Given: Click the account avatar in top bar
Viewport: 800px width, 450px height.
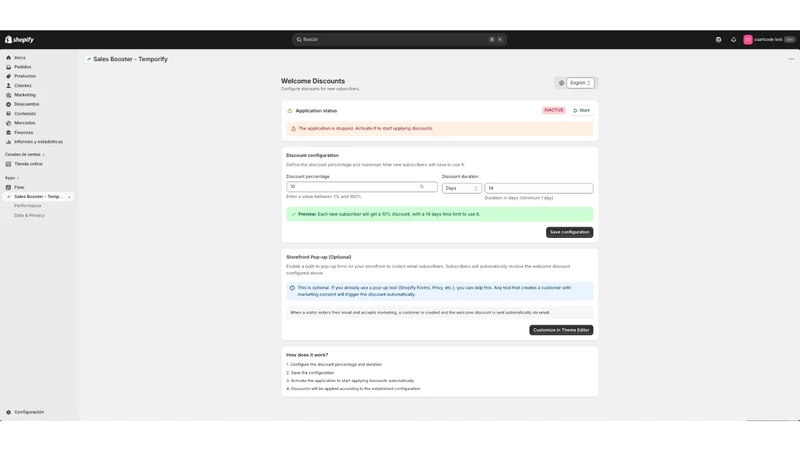Looking at the screenshot, I should (747, 40).
